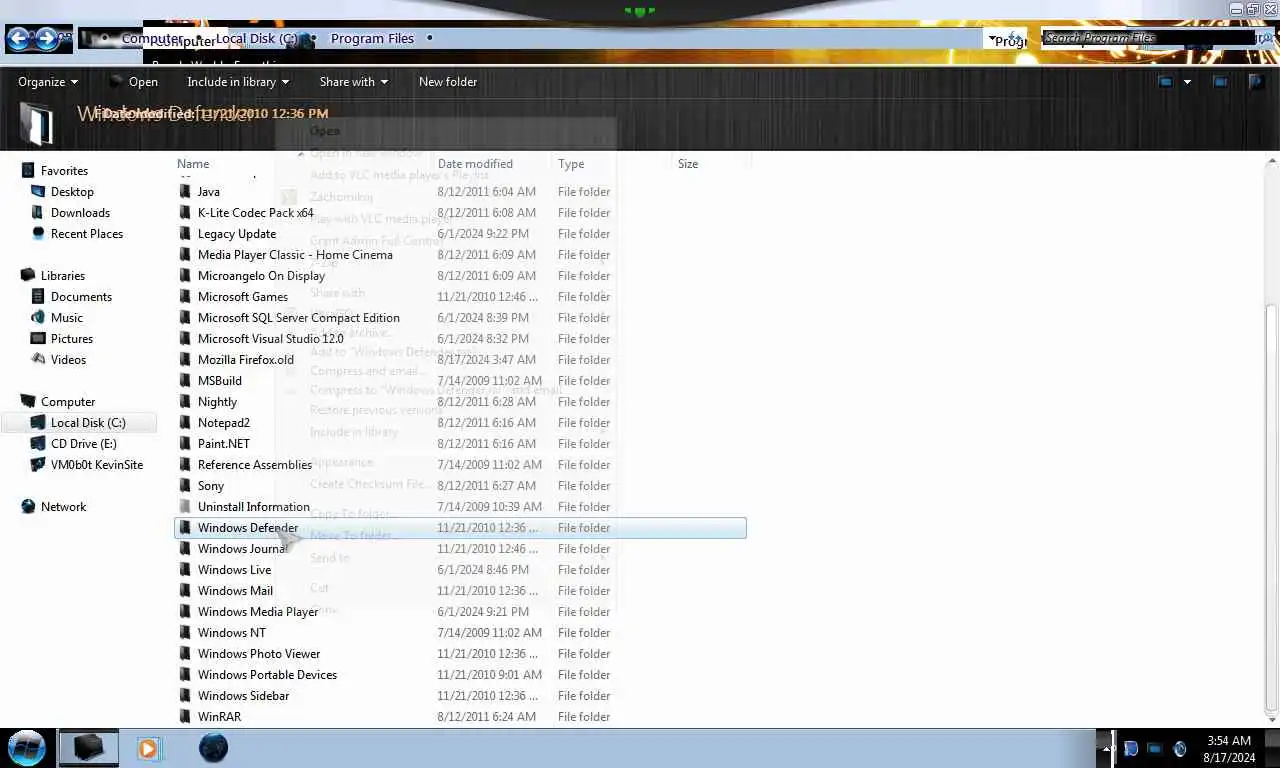Open the Action Center flag tray icon

pyautogui.click(x=1131, y=748)
